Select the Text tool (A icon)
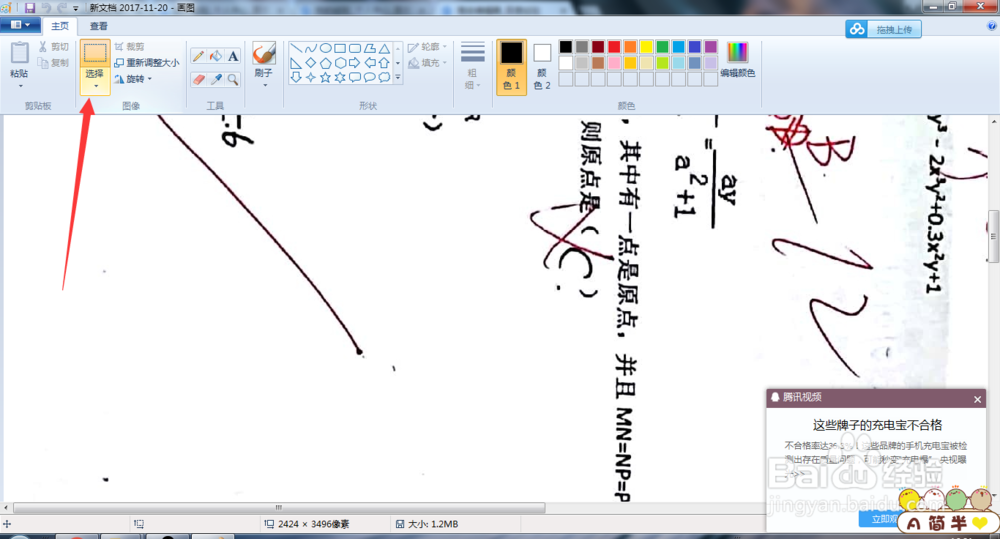 pyautogui.click(x=233, y=56)
